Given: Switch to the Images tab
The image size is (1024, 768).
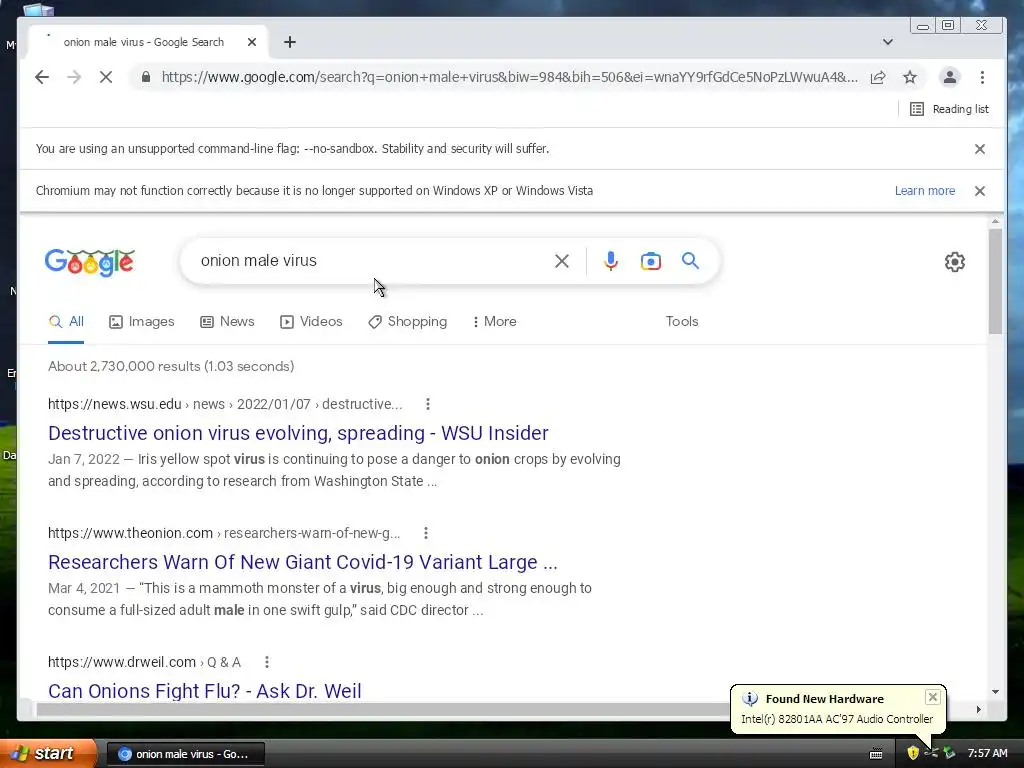Looking at the screenshot, I should 142,321.
